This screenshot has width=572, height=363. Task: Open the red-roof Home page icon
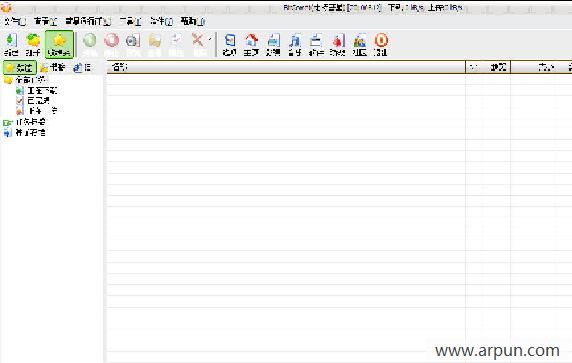(251, 44)
